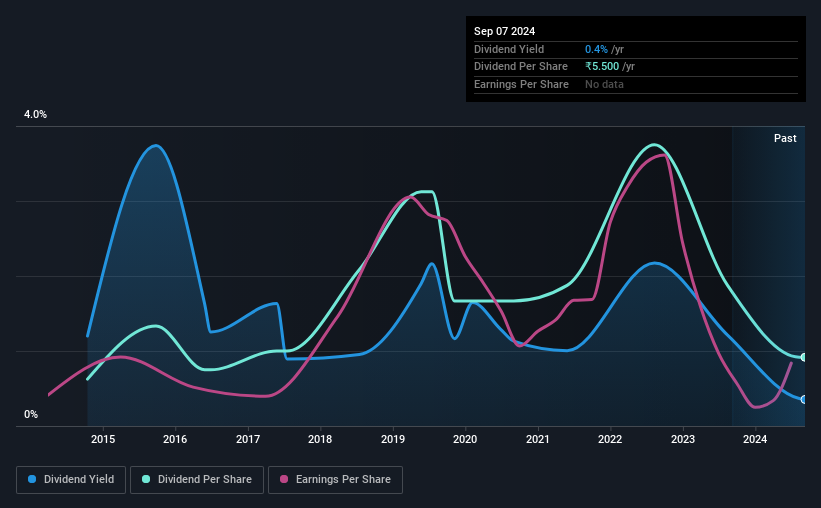Click the Earnings Per Share tooltip row label
This screenshot has height=508, width=821.
click(x=521, y=84)
